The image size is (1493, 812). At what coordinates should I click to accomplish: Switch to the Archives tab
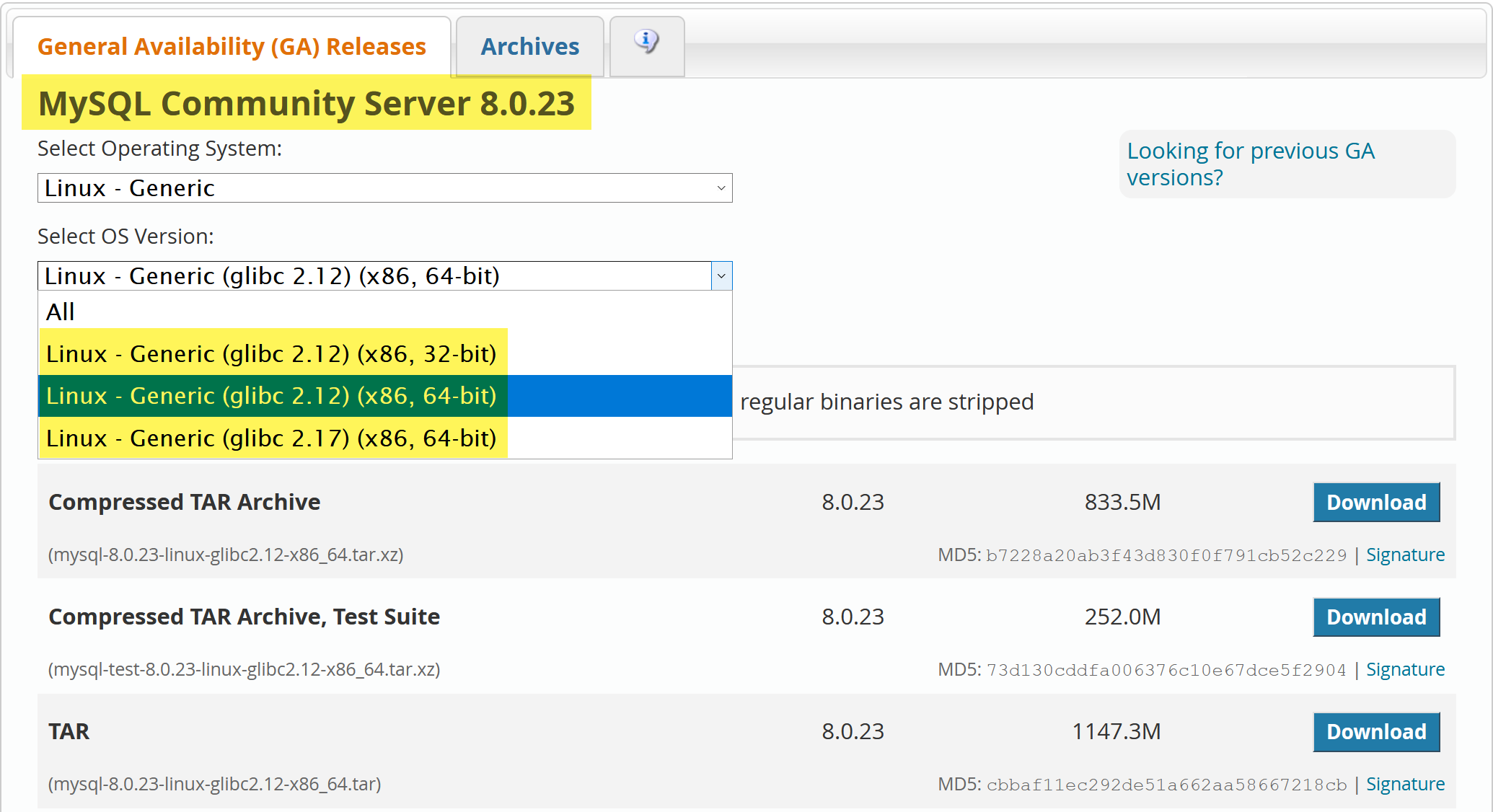coord(530,47)
